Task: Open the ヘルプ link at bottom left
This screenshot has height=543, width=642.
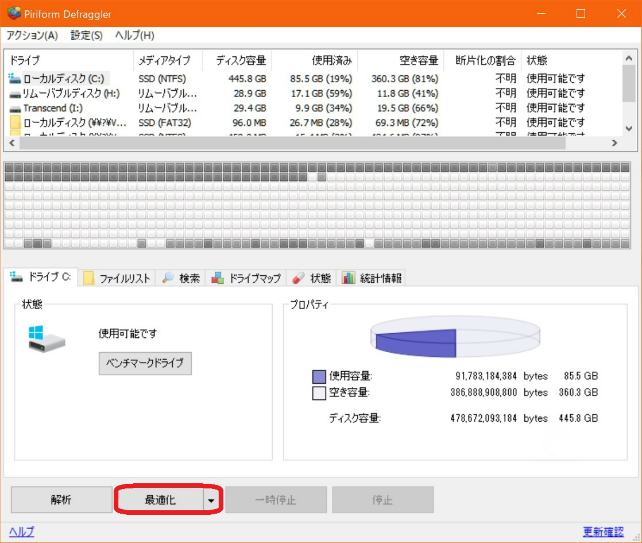Action: coord(21,532)
